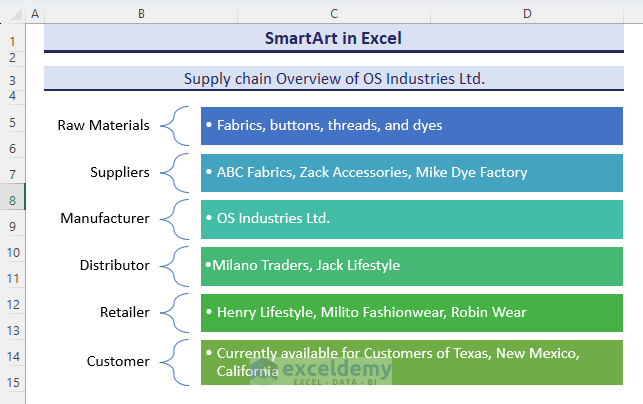Image resolution: width=643 pixels, height=404 pixels.
Task: Select the brace beside Raw Materials
Action: point(174,126)
